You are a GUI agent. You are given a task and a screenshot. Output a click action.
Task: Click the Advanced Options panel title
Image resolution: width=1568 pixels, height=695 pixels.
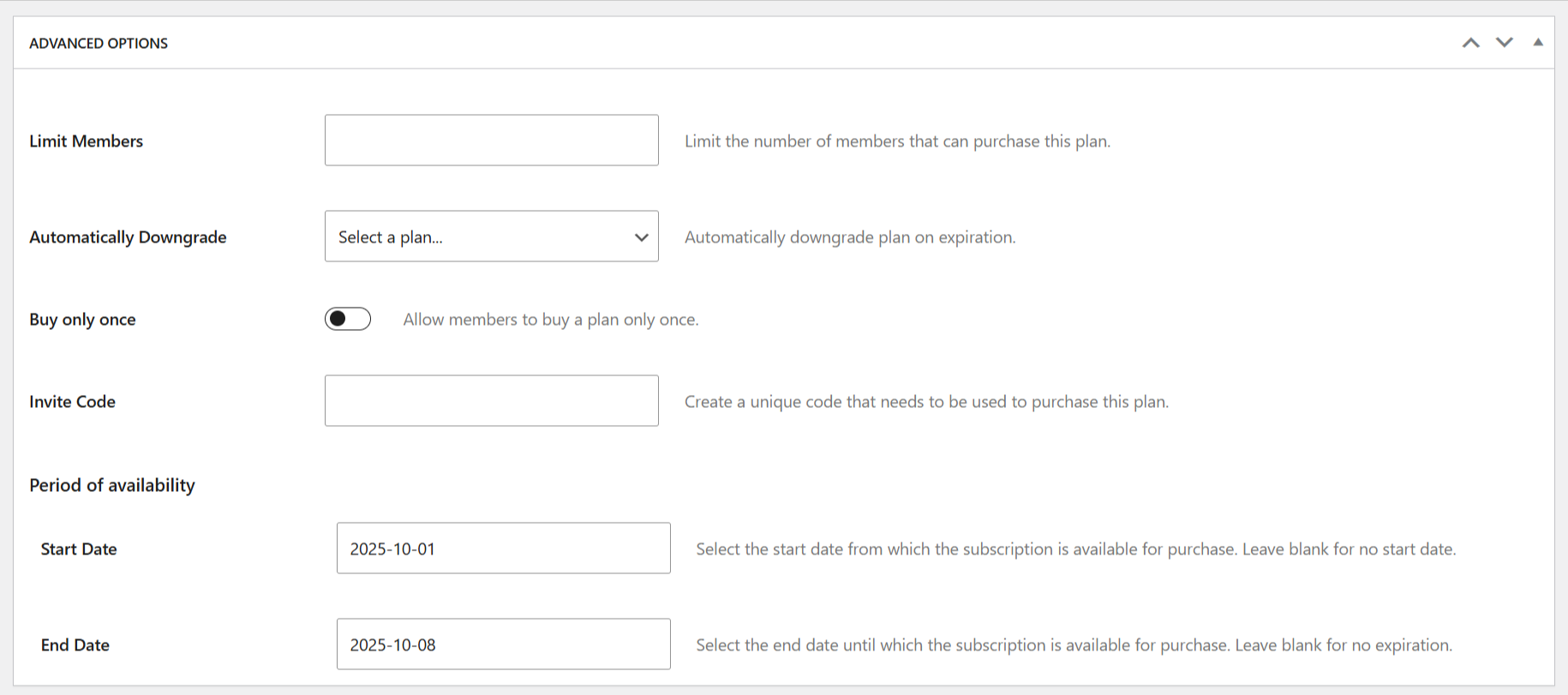pos(99,43)
